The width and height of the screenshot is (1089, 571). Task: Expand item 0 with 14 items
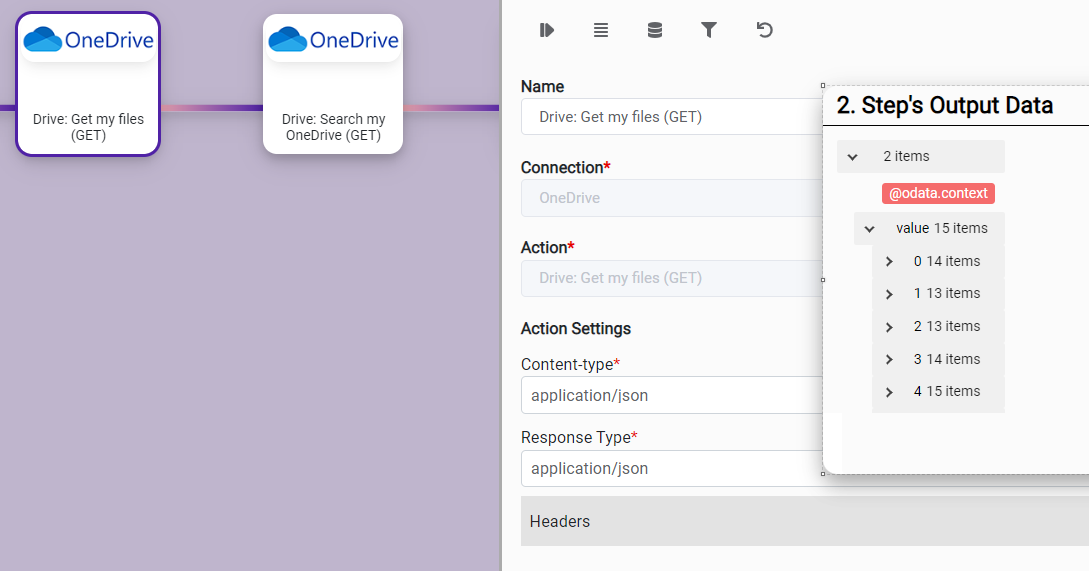click(x=889, y=262)
